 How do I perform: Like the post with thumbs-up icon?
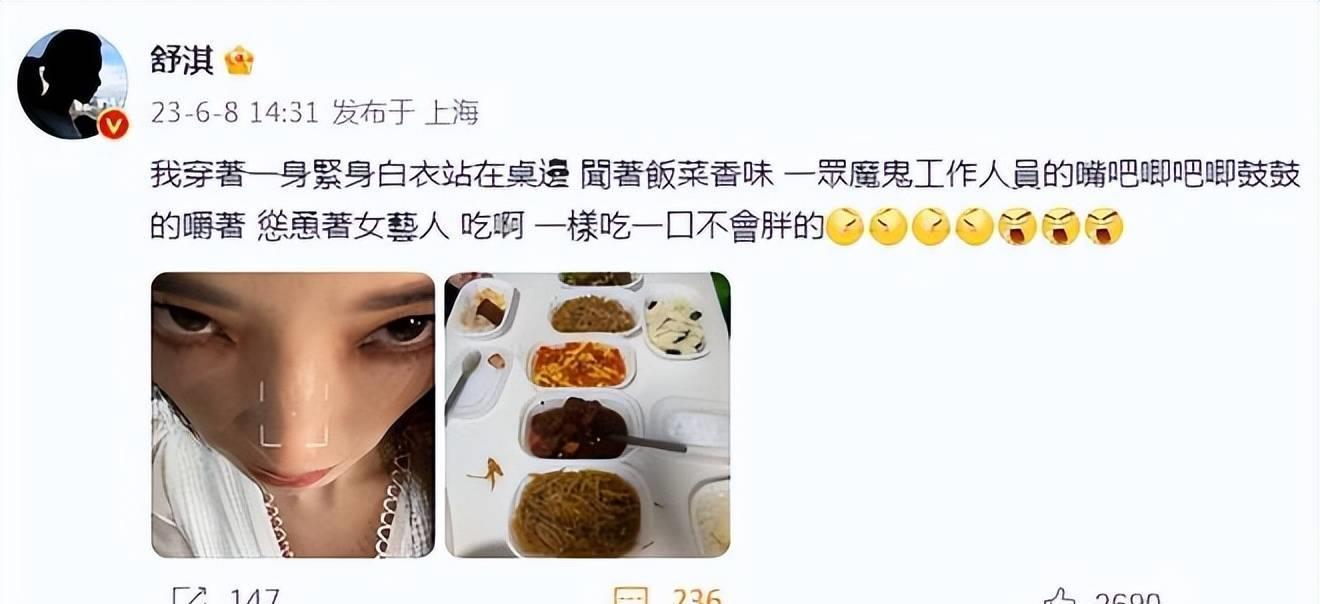1062,597
